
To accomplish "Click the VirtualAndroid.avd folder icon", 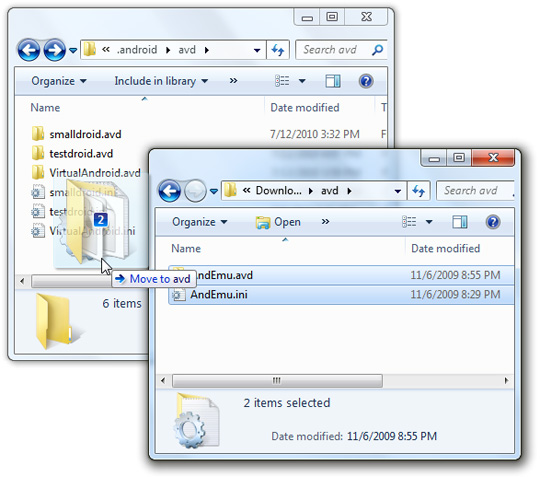I will [x=38, y=172].
